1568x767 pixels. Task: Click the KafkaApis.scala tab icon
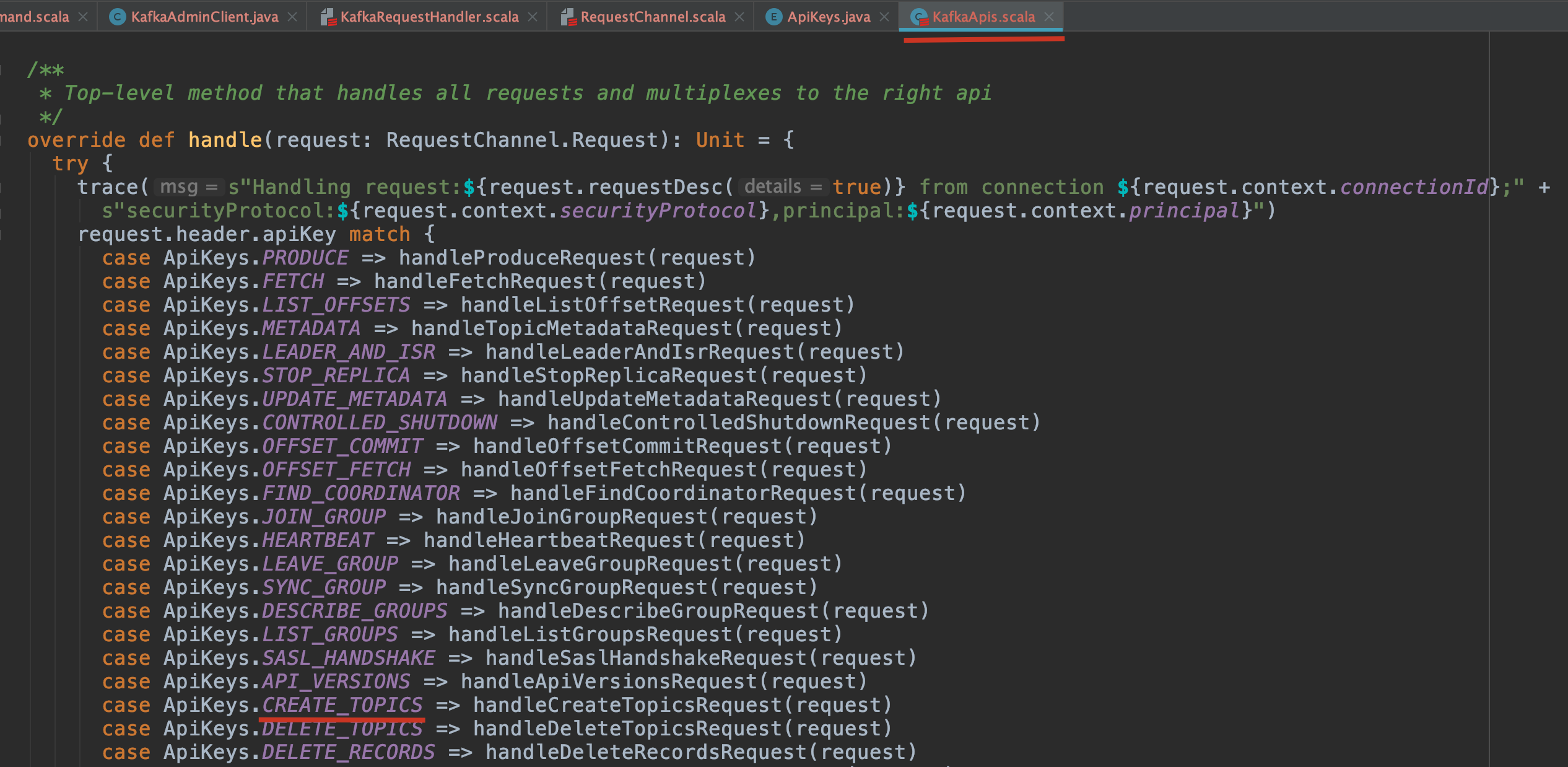coord(919,17)
